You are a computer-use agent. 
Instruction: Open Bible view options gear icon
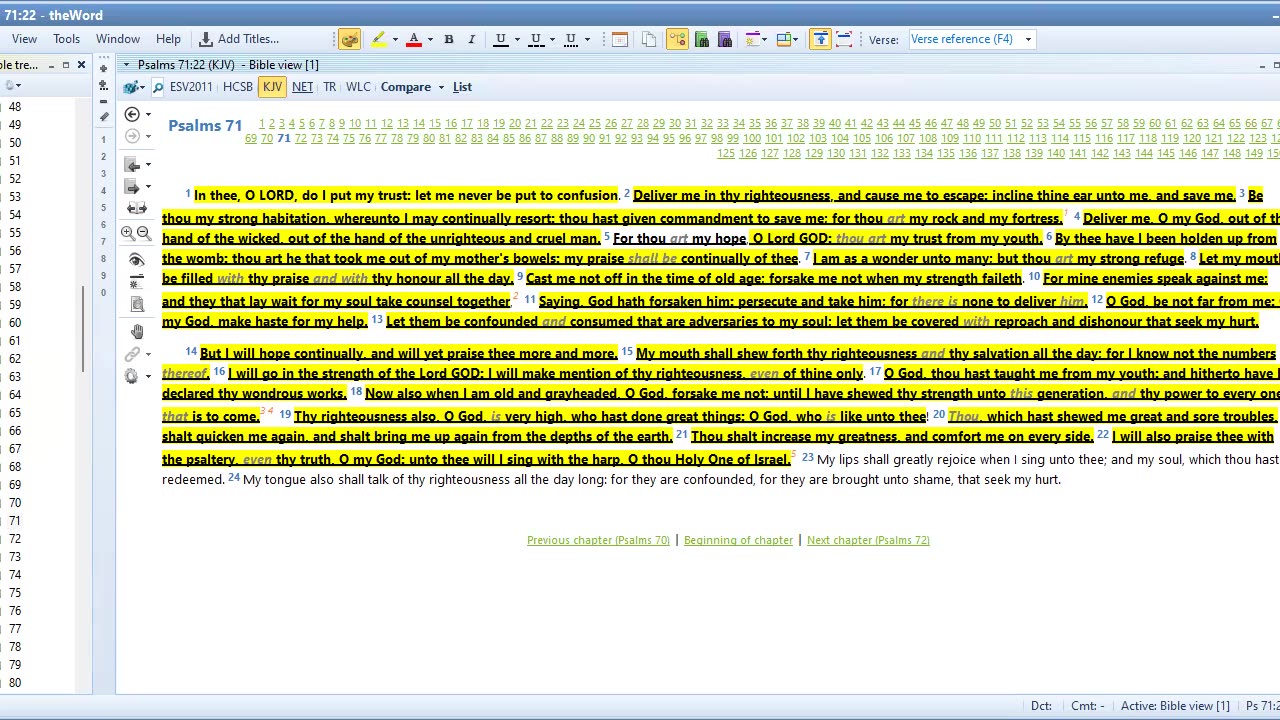[131, 376]
